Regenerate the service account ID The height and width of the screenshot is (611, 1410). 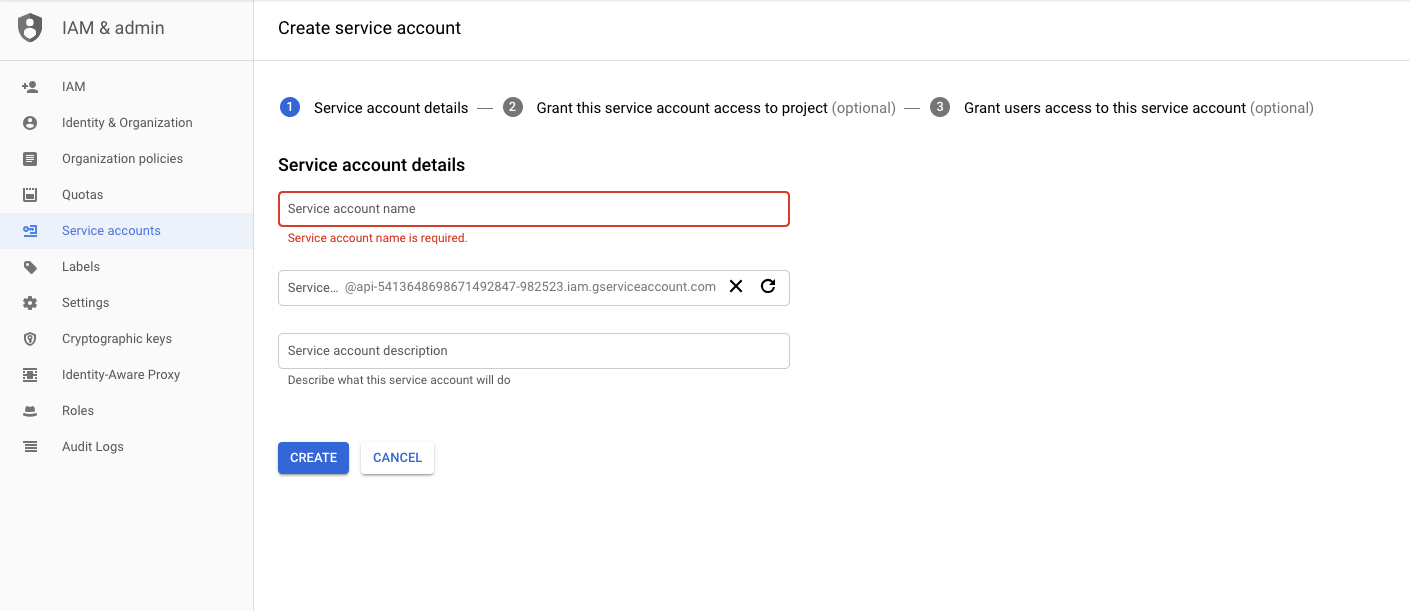click(x=768, y=286)
